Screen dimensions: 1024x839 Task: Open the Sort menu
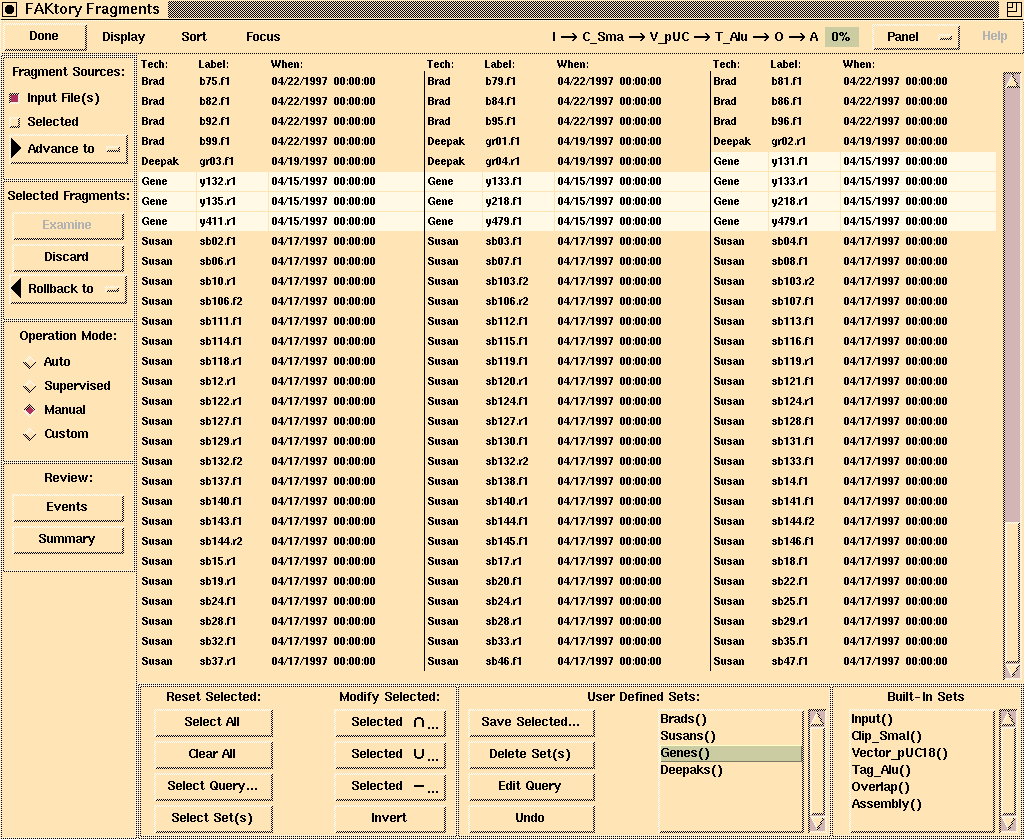(x=194, y=37)
